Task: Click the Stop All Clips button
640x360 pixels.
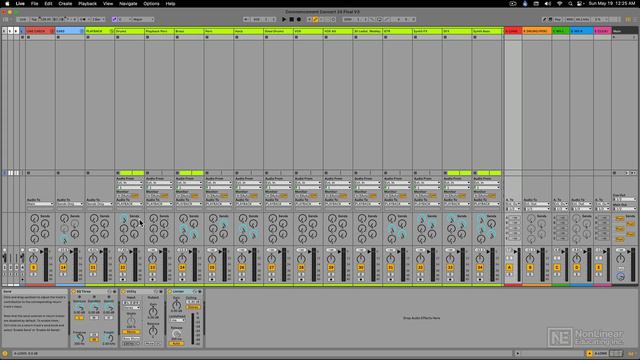Action: click(614, 173)
